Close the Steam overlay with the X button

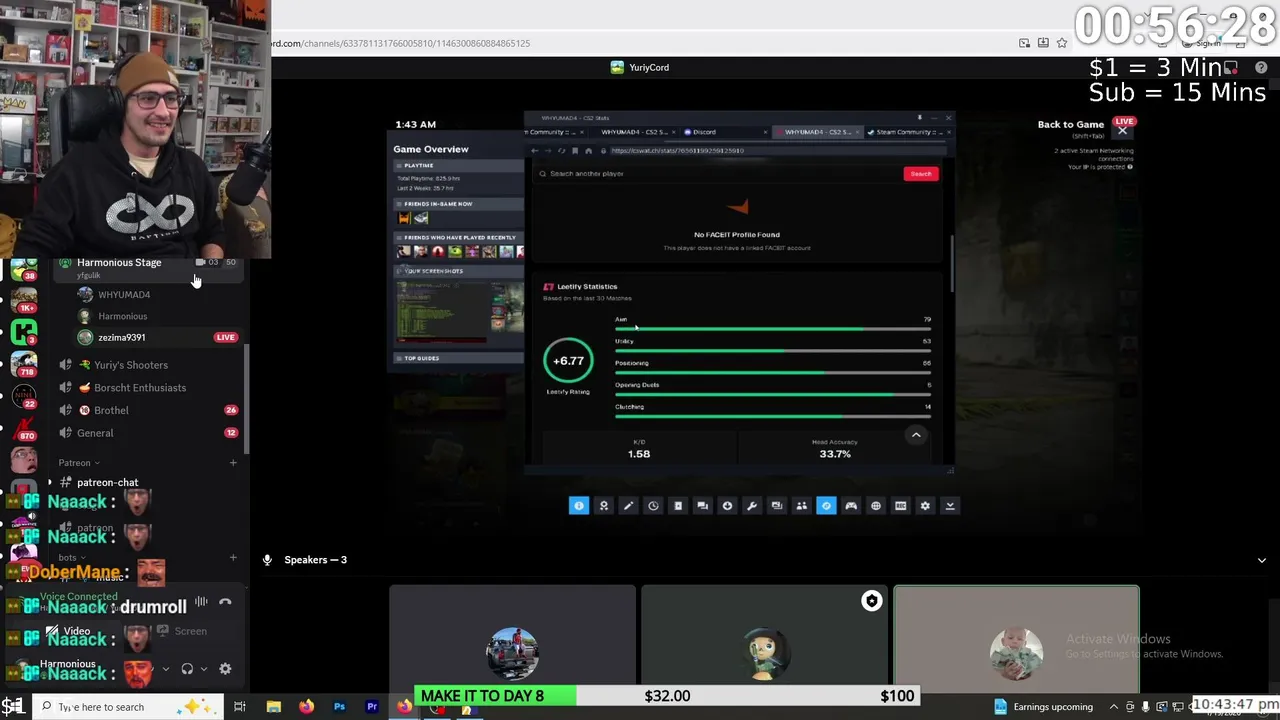click(1122, 131)
